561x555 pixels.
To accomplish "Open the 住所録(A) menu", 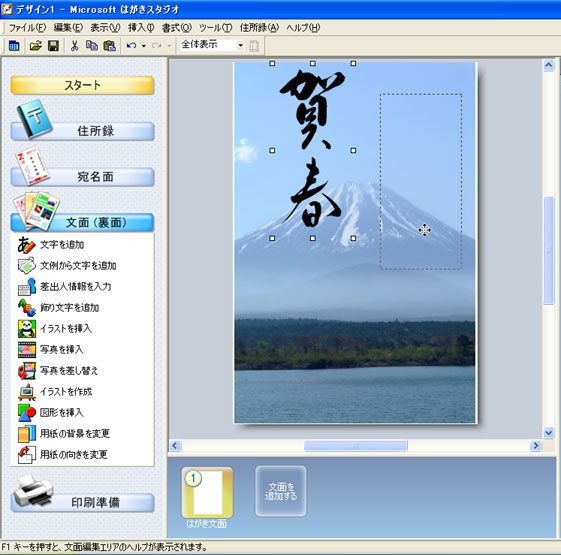I will (x=259, y=28).
